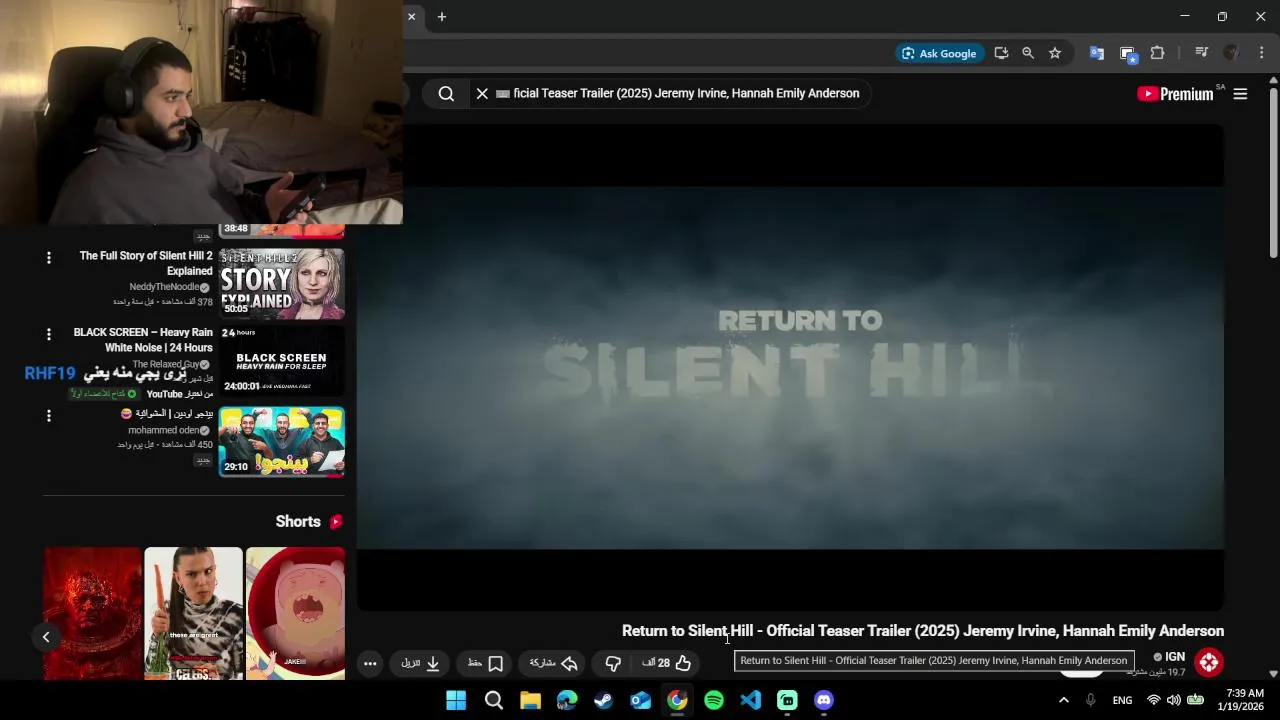Open File Explorer from taskbar
Screen dimensions: 1280x720
(530, 700)
